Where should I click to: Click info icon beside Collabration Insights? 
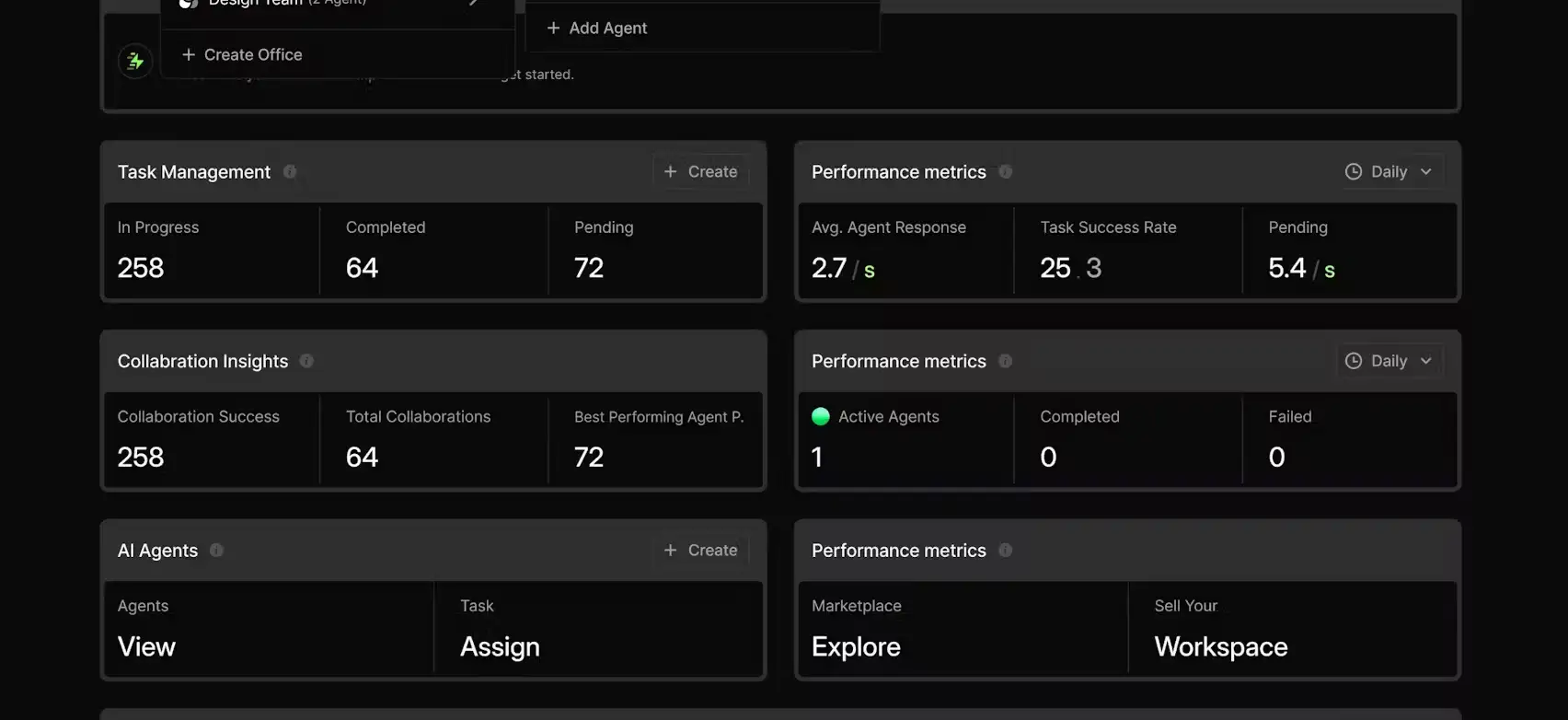306,361
